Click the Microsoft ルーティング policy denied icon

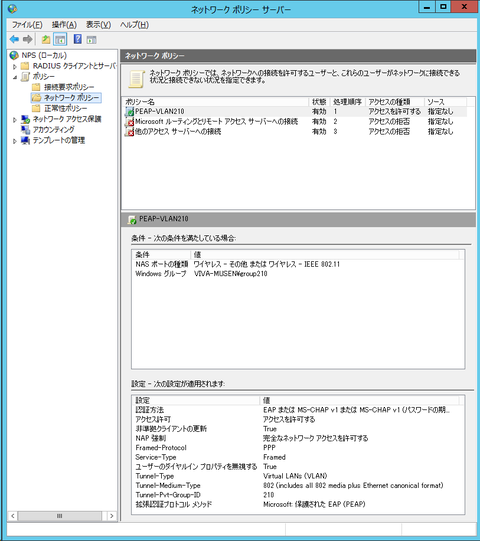129,122
